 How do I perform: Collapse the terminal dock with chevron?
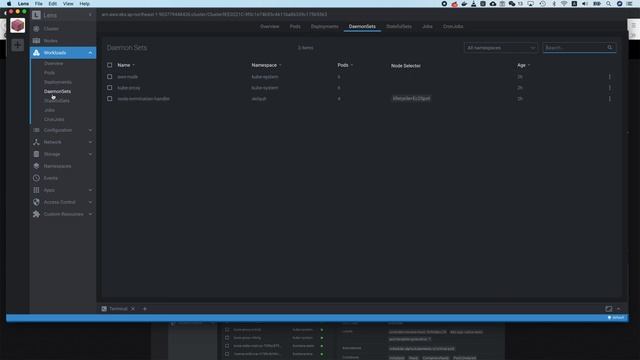click(x=619, y=309)
